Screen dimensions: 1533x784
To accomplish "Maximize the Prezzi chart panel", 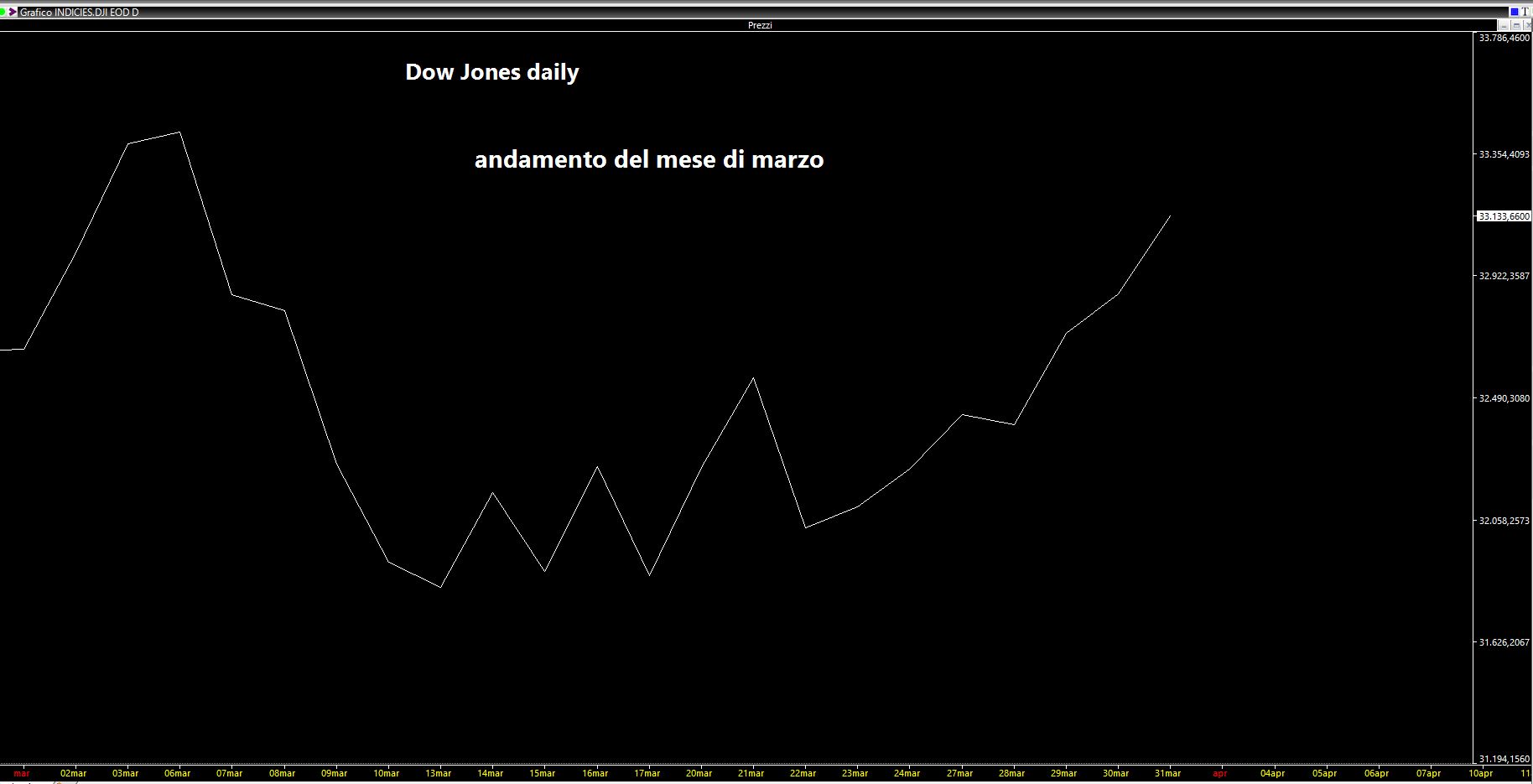I will 1515,25.
